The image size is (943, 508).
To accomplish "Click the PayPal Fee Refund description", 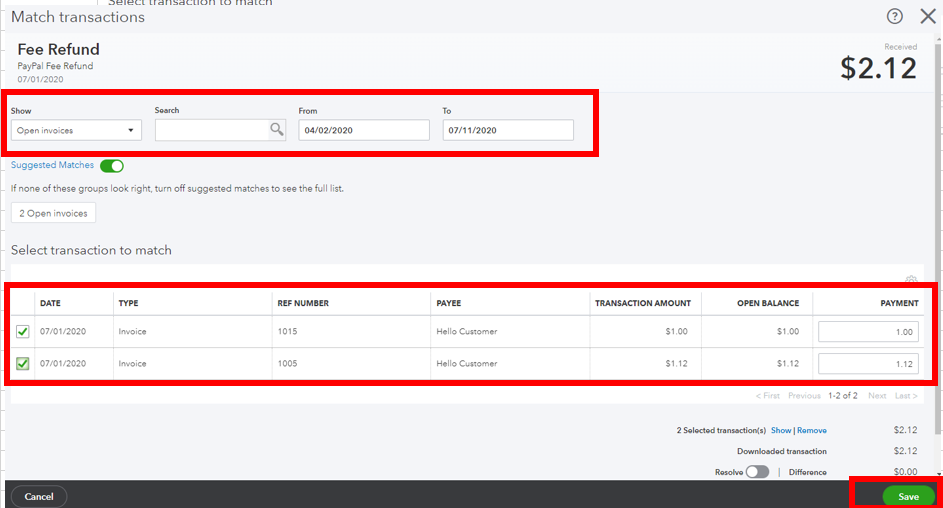I will (55, 66).
